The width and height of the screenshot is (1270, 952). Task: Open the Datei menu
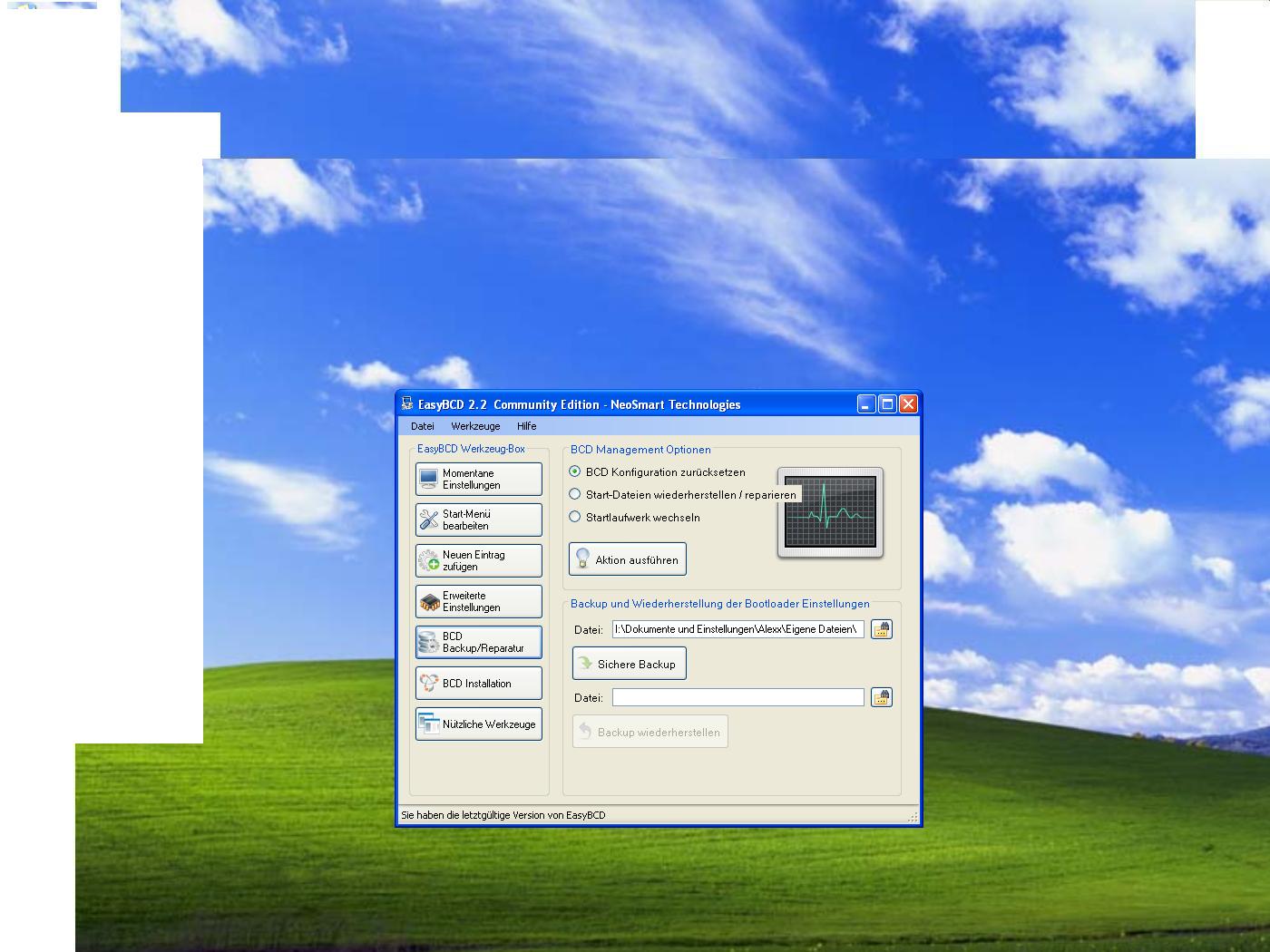coord(423,426)
